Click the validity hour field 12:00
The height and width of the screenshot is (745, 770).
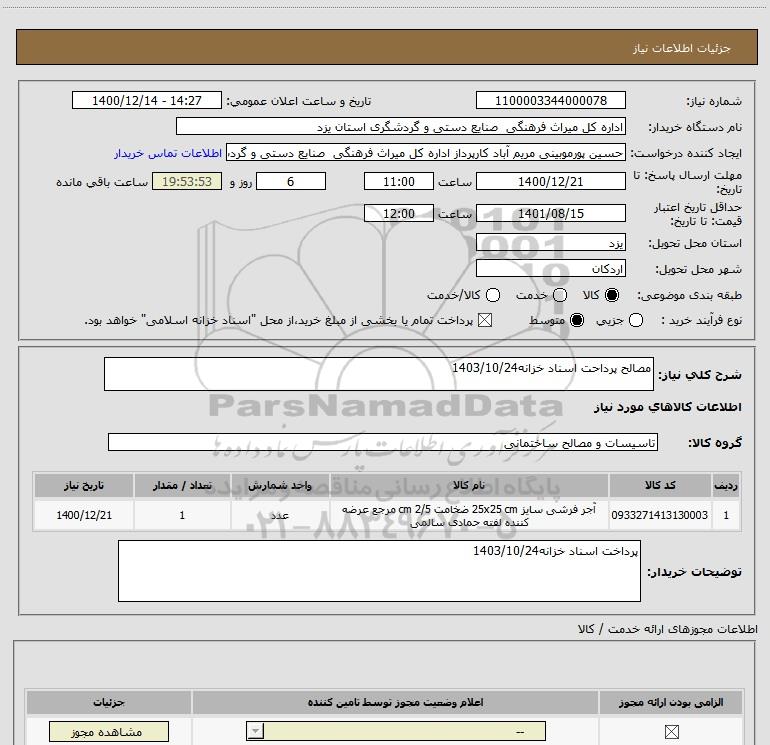click(399, 213)
